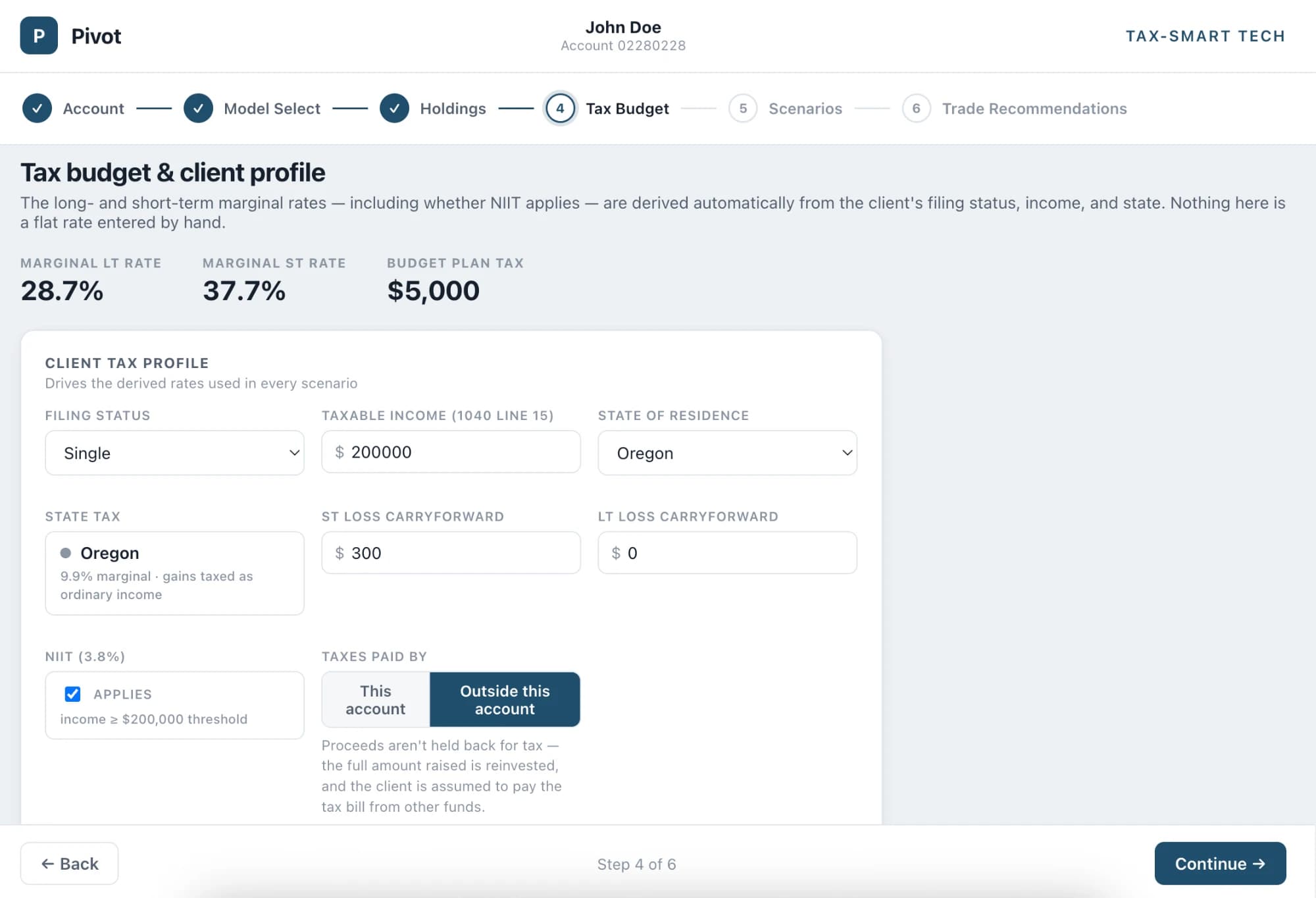Click the Taxable Income input field
The width and height of the screenshot is (1316, 898).
[x=451, y=452]
